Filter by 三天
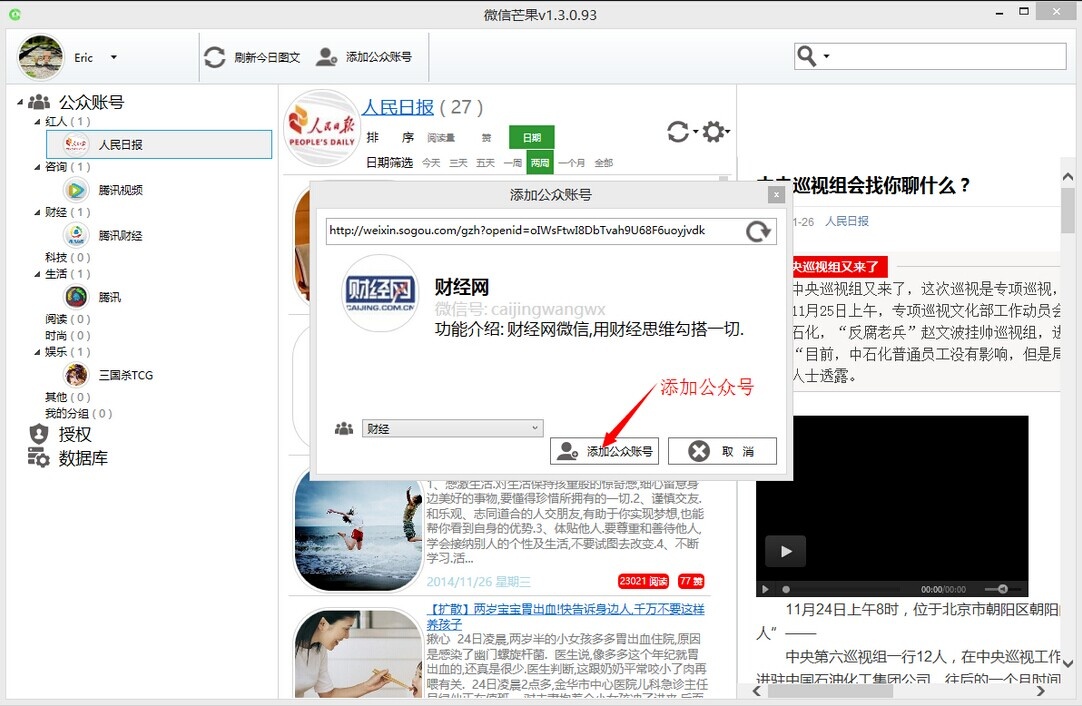Viewport: 1082px width, 706px height. tap(458, 163)
